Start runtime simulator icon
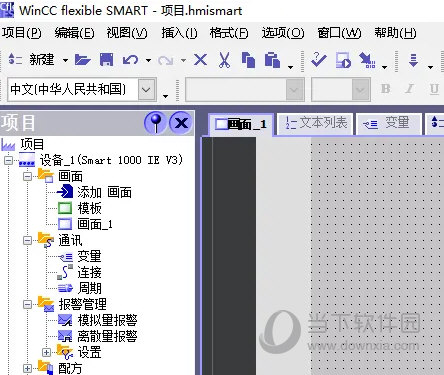This screenshot has width=444, height=375. pos(343,60)
